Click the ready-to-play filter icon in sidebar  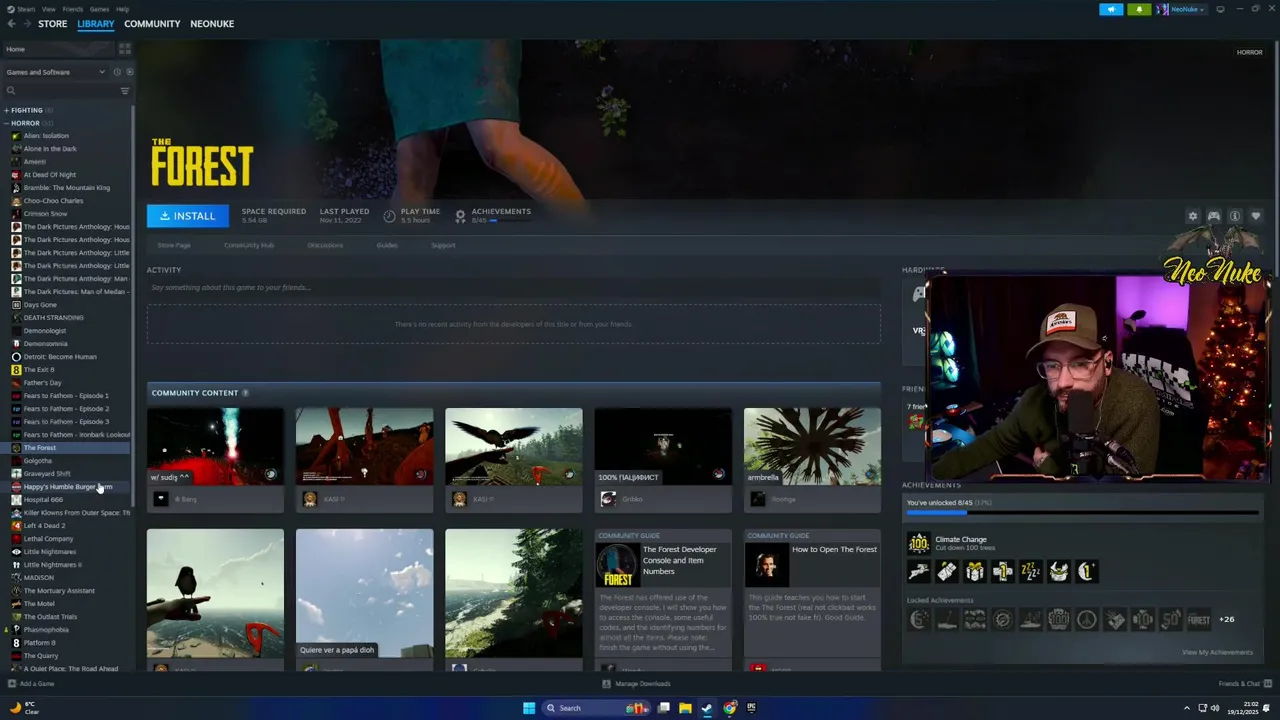click(x=129, y=72)
